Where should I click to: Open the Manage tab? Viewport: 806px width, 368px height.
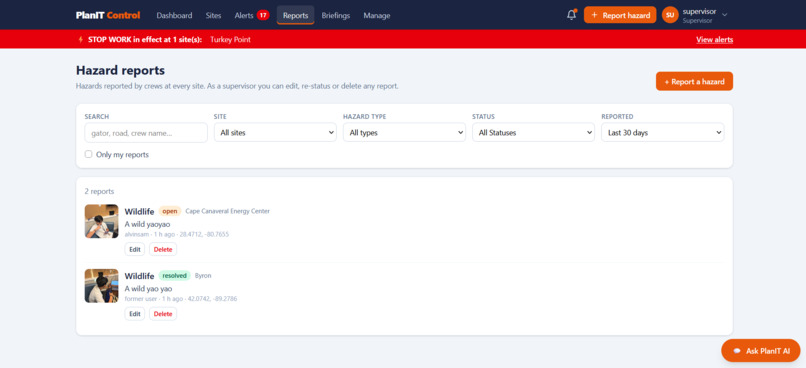pyautogui.click(x=377, y=15)
